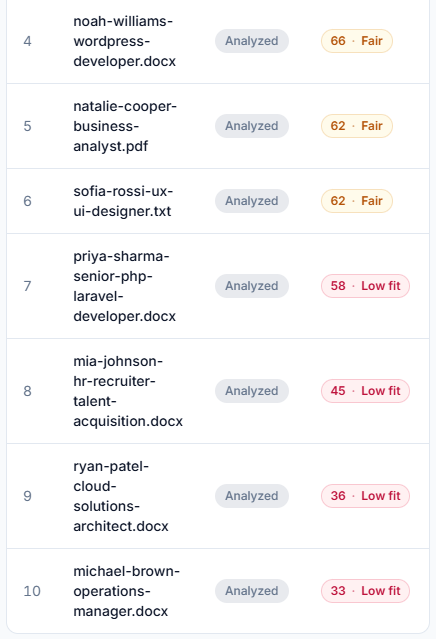436x639 pixels.
Task: Click the 45 Low fit score badge
Action: click(365, 391)
